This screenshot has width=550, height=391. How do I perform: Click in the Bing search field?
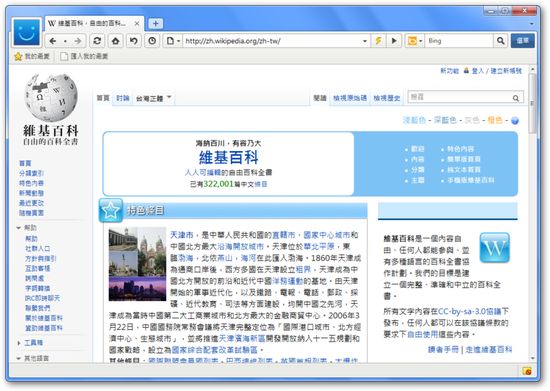pyautogui.click(x=459, y=41)
